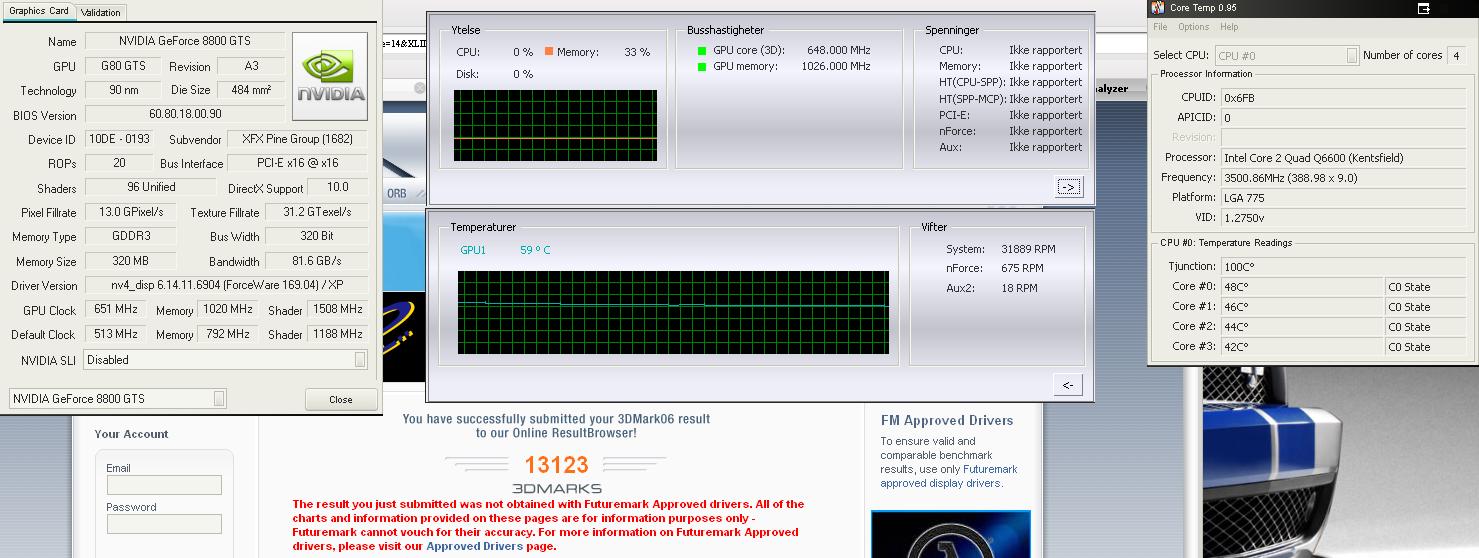
Task: Click the Subvendor XFX Pine Group field
Action: [297, 139]
